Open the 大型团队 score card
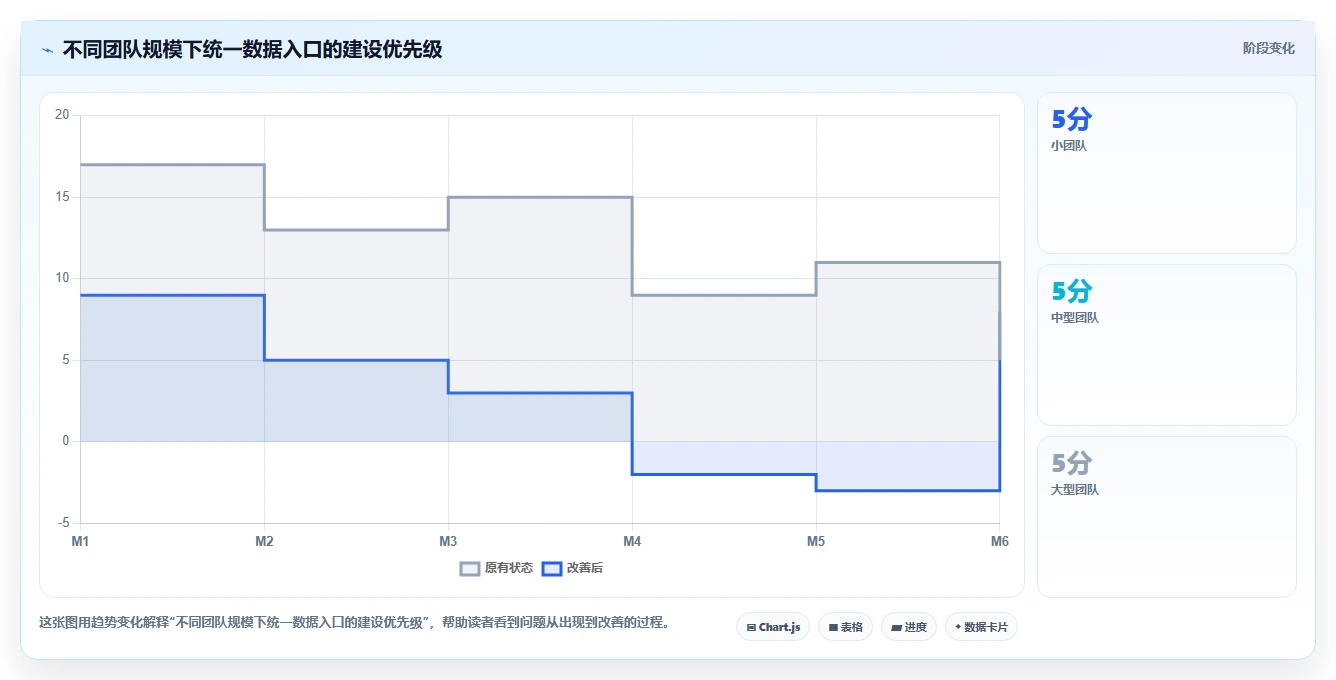The width and height of the screenshot is (1336, 680). coord(1167,517)
